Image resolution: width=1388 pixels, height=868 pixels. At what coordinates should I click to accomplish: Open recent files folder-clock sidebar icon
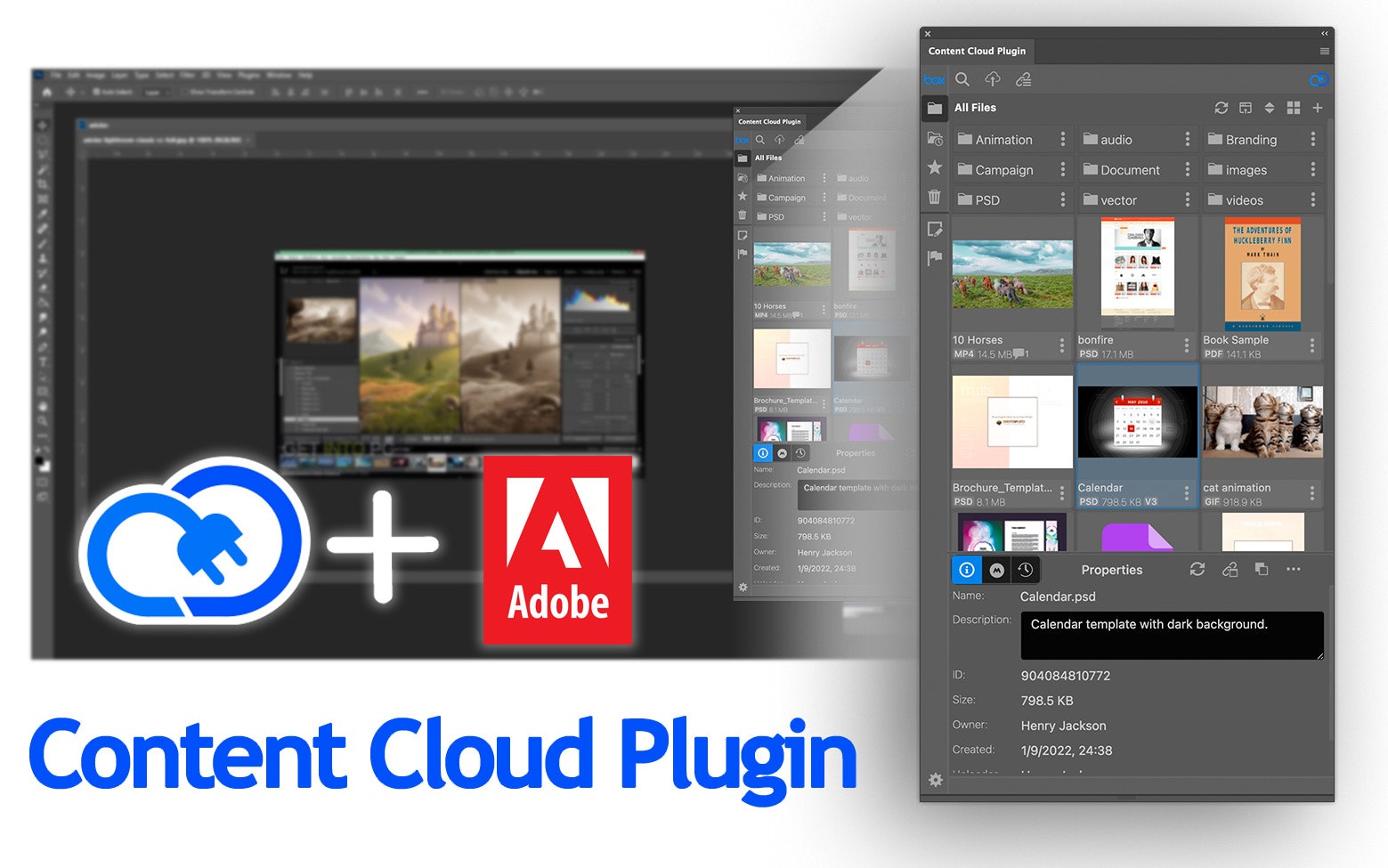tap(934, 139)
